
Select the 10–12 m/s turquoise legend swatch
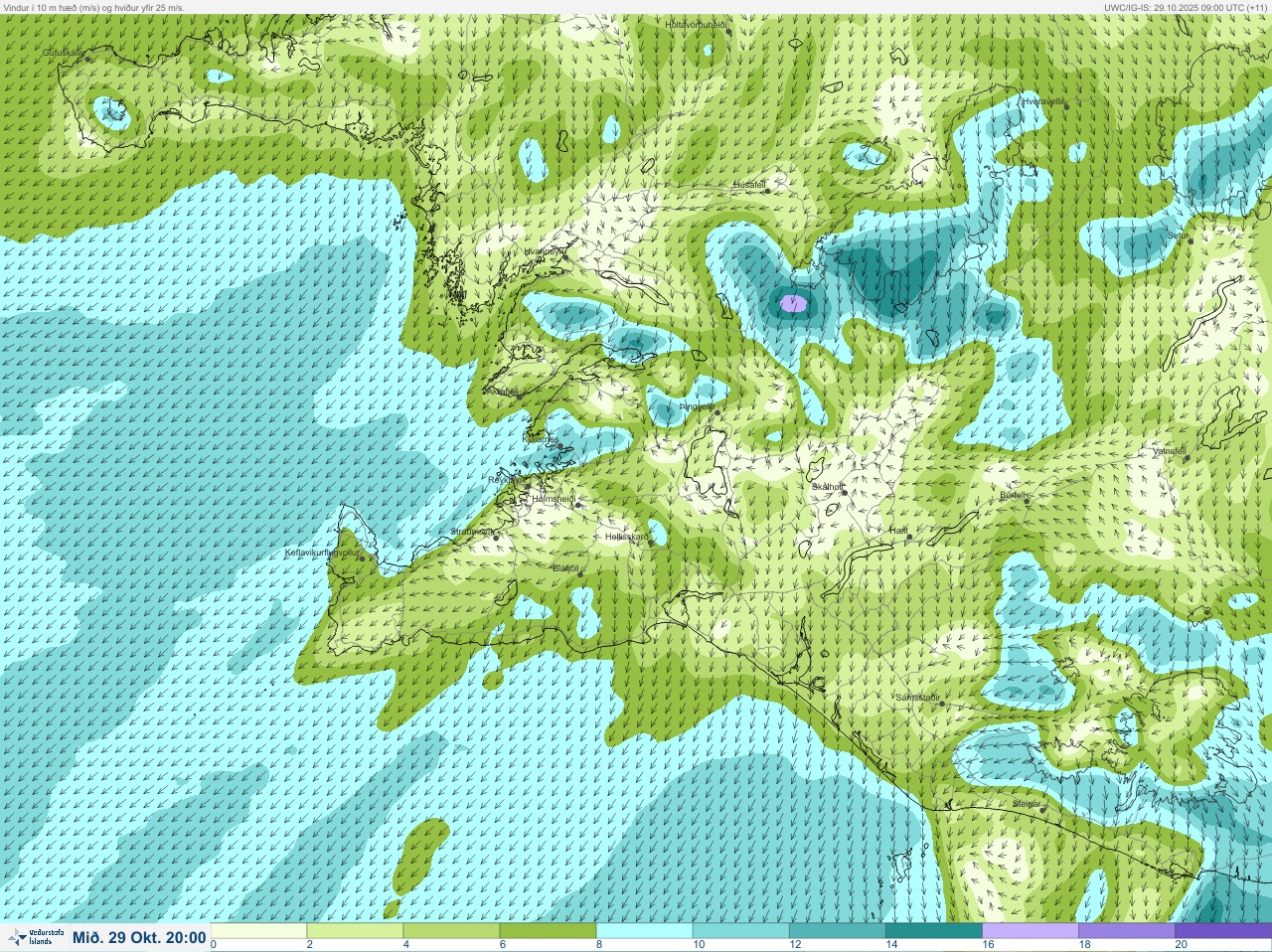click(x=740, y=931)
